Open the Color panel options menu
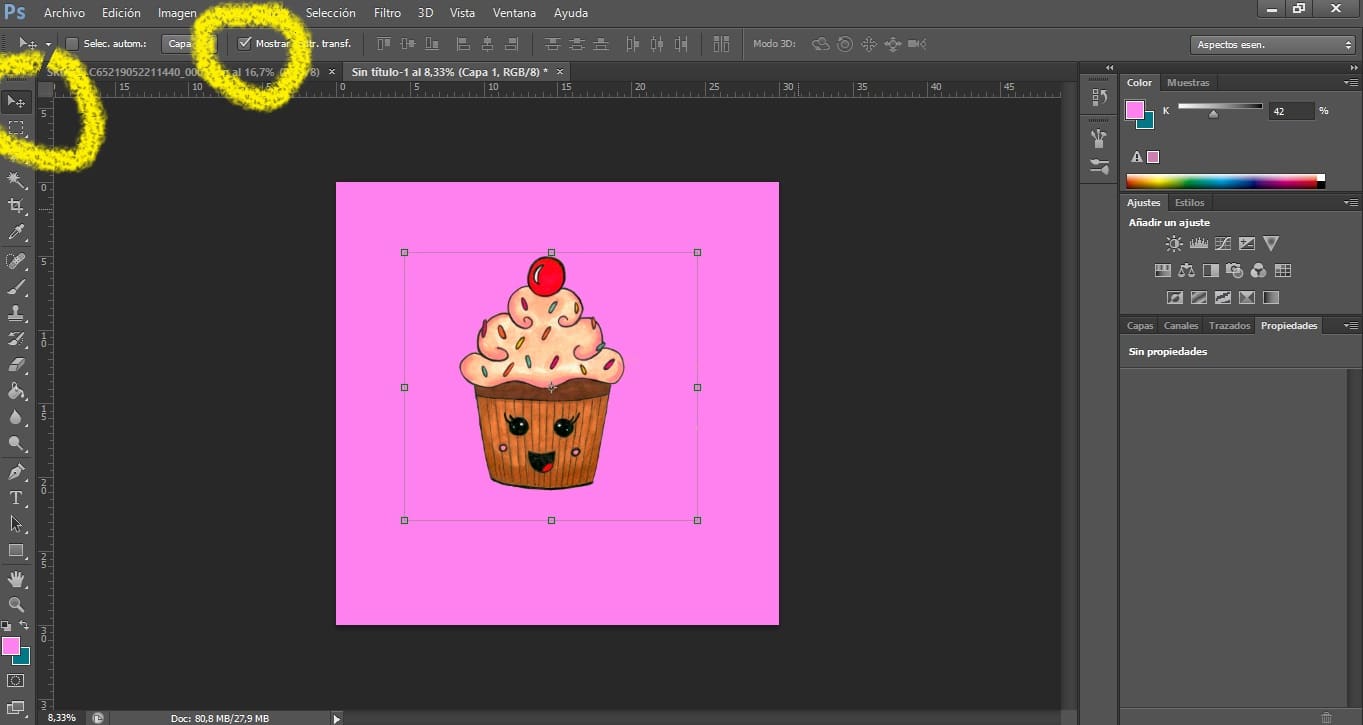The height and width of the screenshot is (725, 1363). click(1351, 82)
